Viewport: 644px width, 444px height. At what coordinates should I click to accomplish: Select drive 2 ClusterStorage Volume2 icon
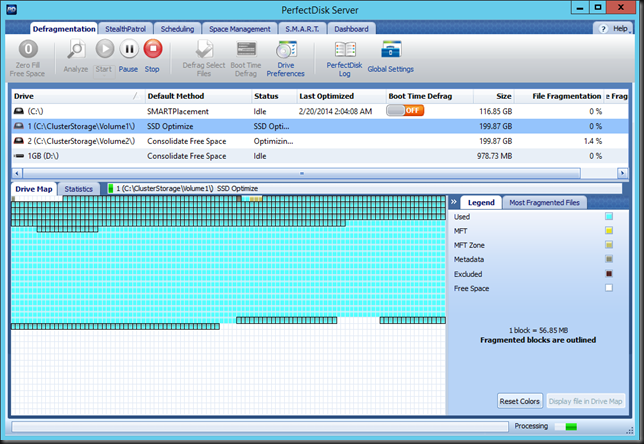click(x=19, y=141)
